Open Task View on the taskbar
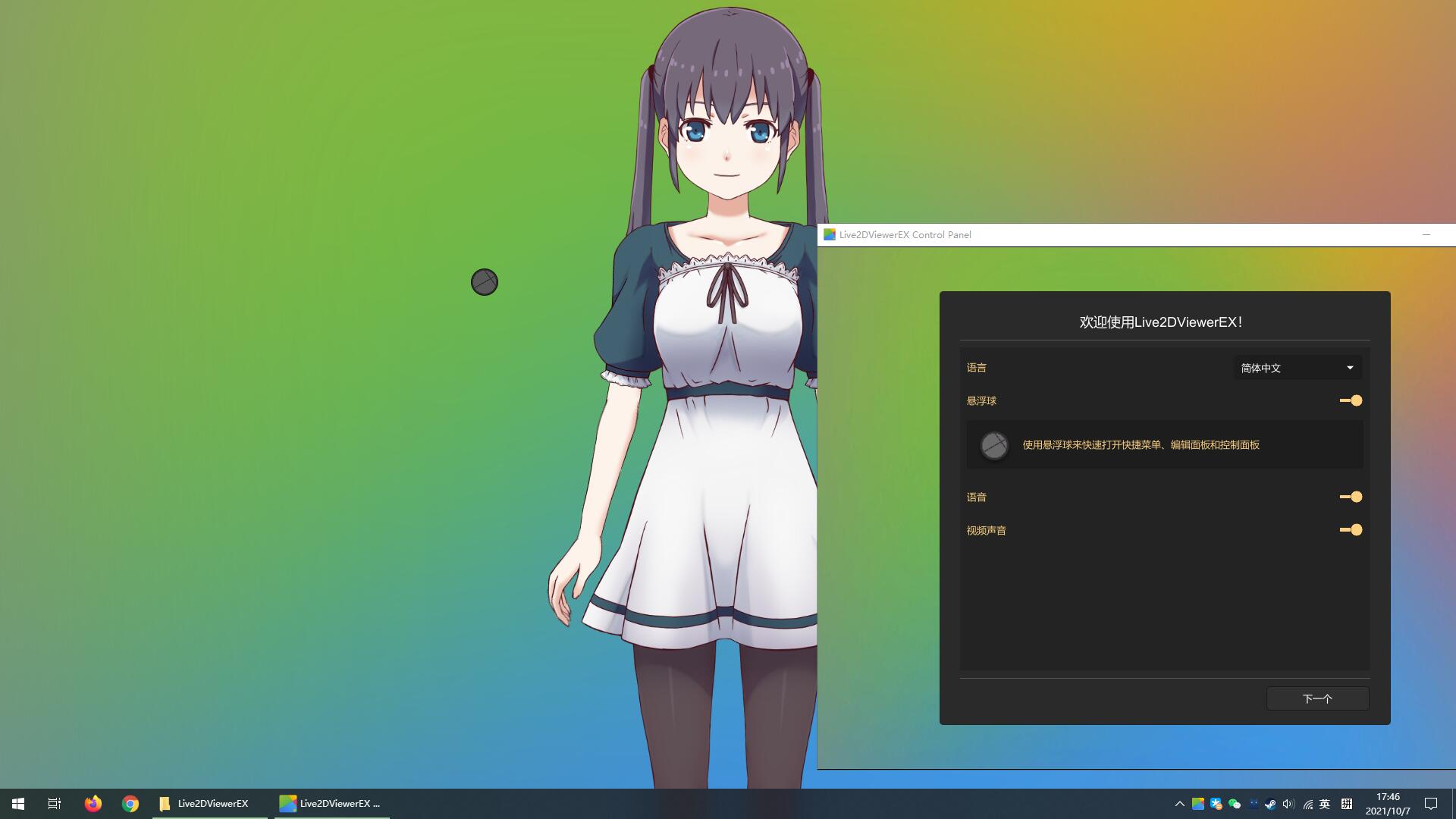This screenshot has width=1456, height=819. (55, 804)
